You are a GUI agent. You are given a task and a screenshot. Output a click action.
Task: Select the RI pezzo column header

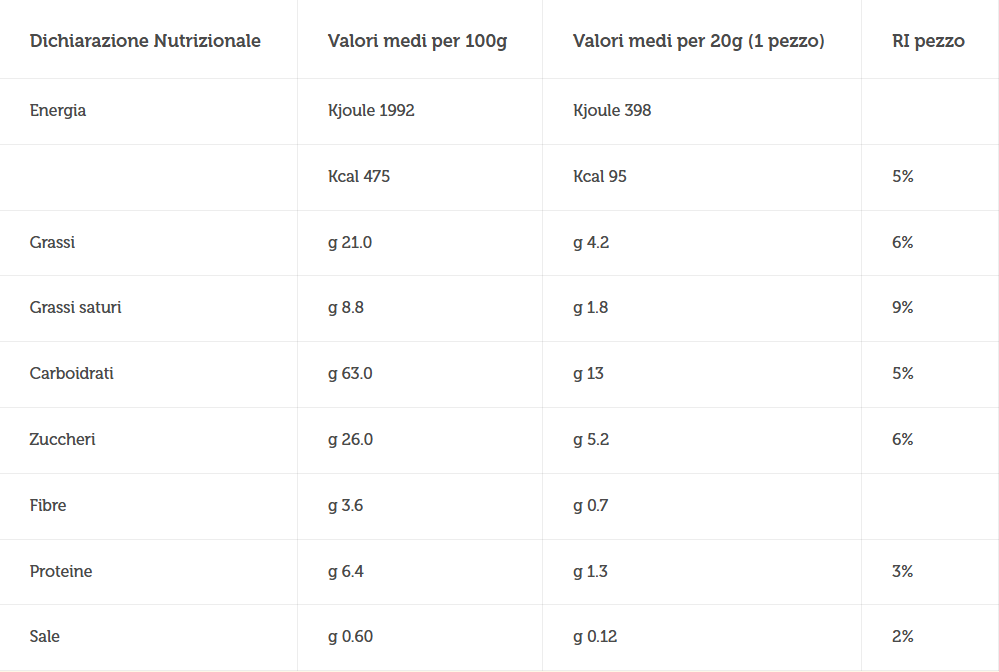[928, 41]
